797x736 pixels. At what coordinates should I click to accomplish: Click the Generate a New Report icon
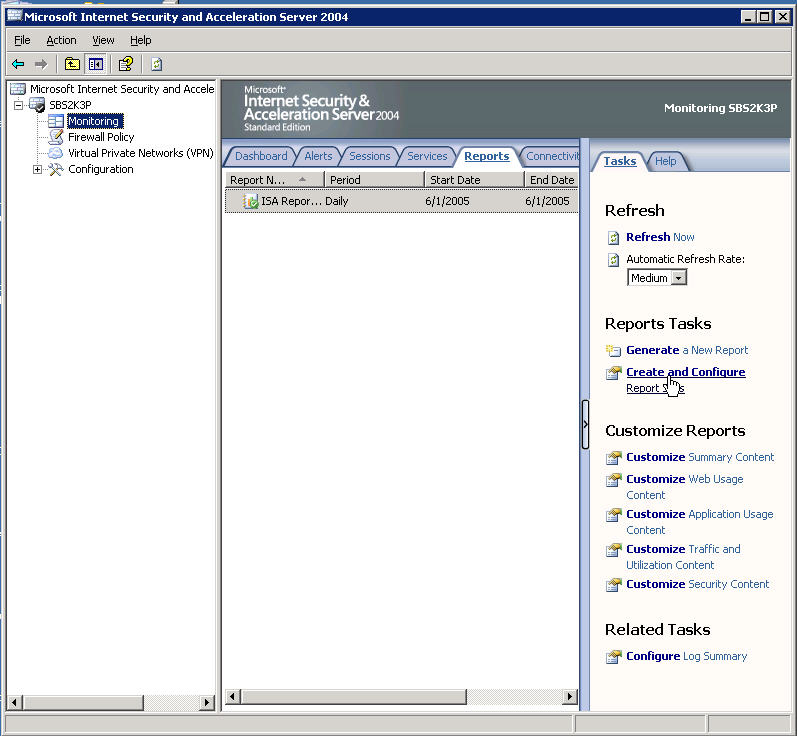click(x=614, y=350)
